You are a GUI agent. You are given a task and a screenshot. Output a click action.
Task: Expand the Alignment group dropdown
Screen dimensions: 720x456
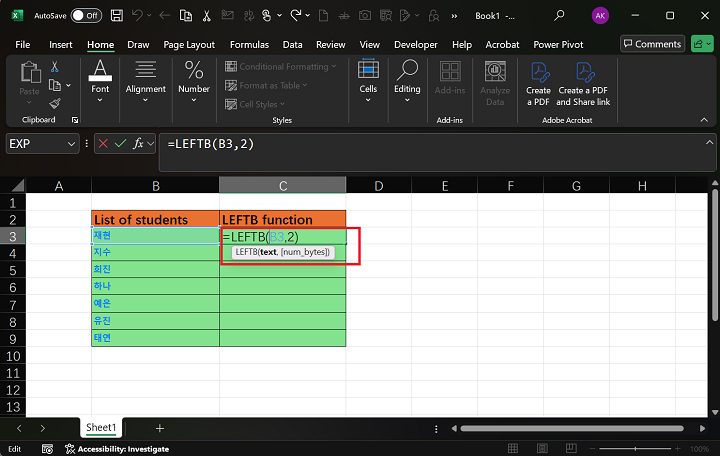145,78
